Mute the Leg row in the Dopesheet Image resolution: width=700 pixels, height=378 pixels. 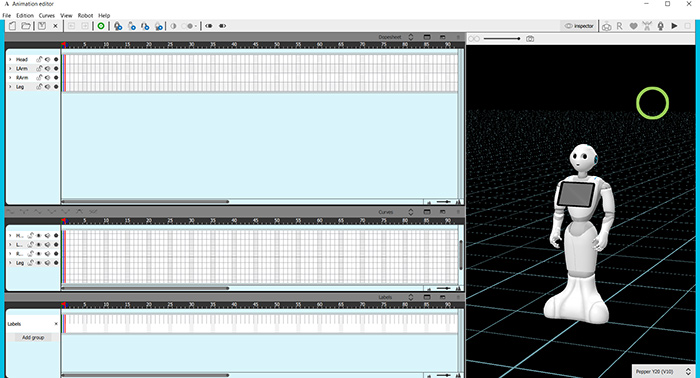(x=48, y=87)
